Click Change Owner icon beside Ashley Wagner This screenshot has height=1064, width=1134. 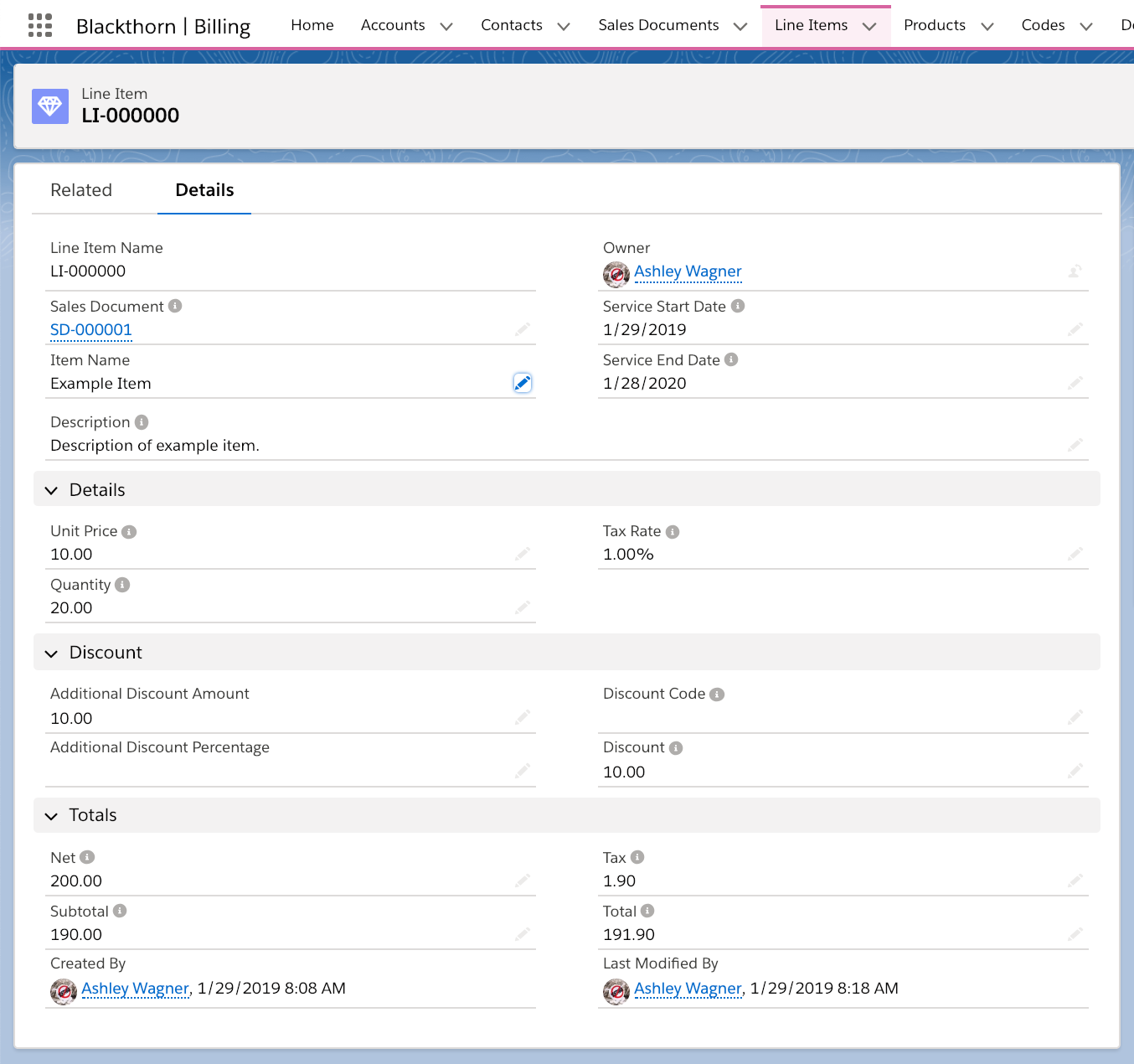pyautogui.click(x=1075, y=271)
